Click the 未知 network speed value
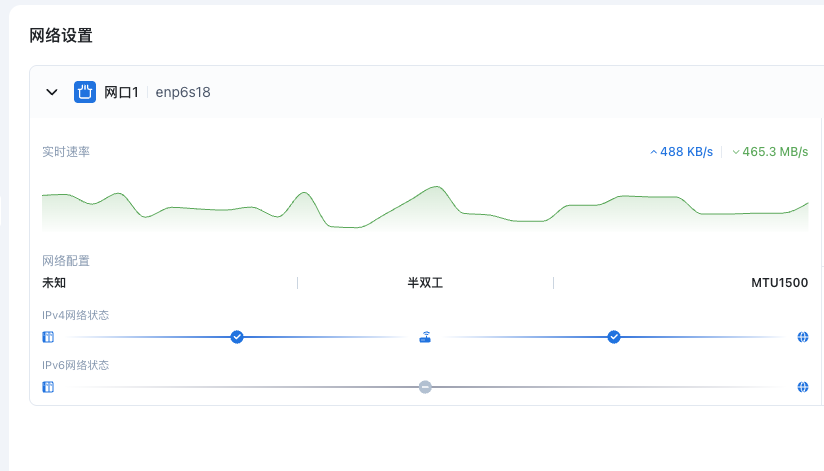Screen dimensions: 824x471 pyautogui.click(x=54, y=283)
